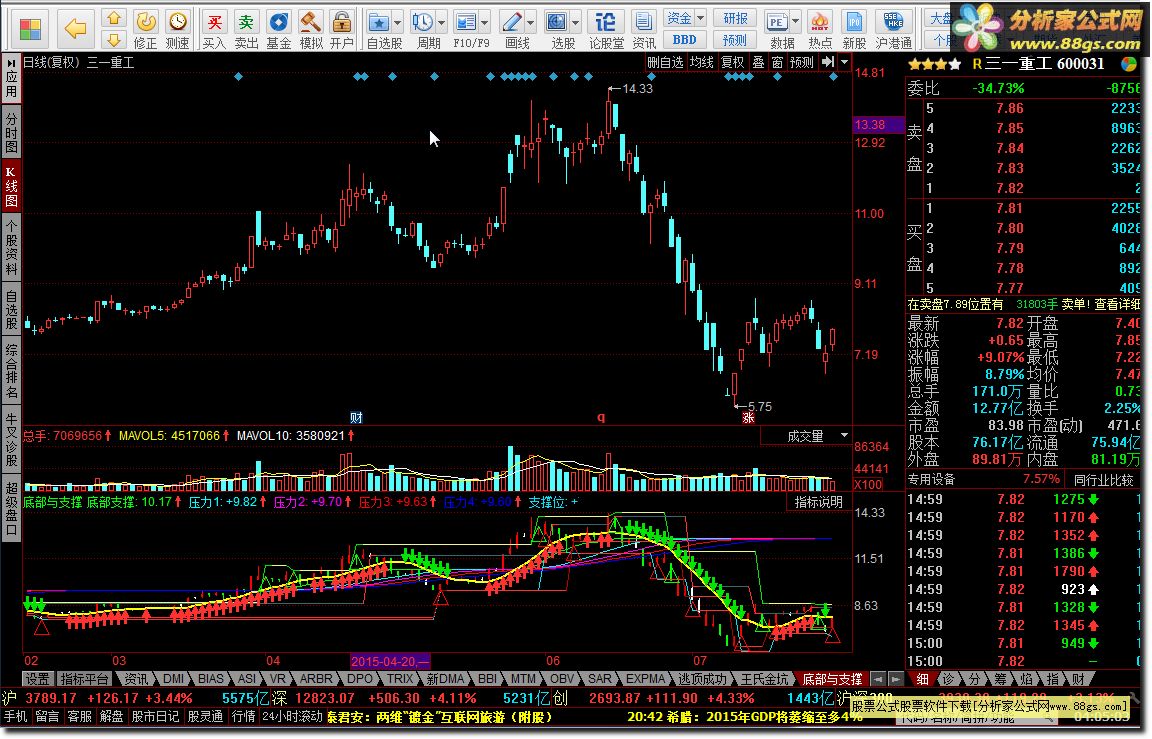Viewport: 1152px width, 739px height.
Task: Click the 指标说明 indicator description button
Action: coord(818,502)
